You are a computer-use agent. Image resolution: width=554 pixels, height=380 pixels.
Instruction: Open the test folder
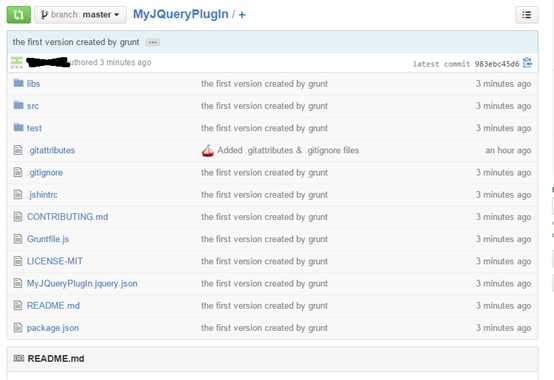(34, 128)
